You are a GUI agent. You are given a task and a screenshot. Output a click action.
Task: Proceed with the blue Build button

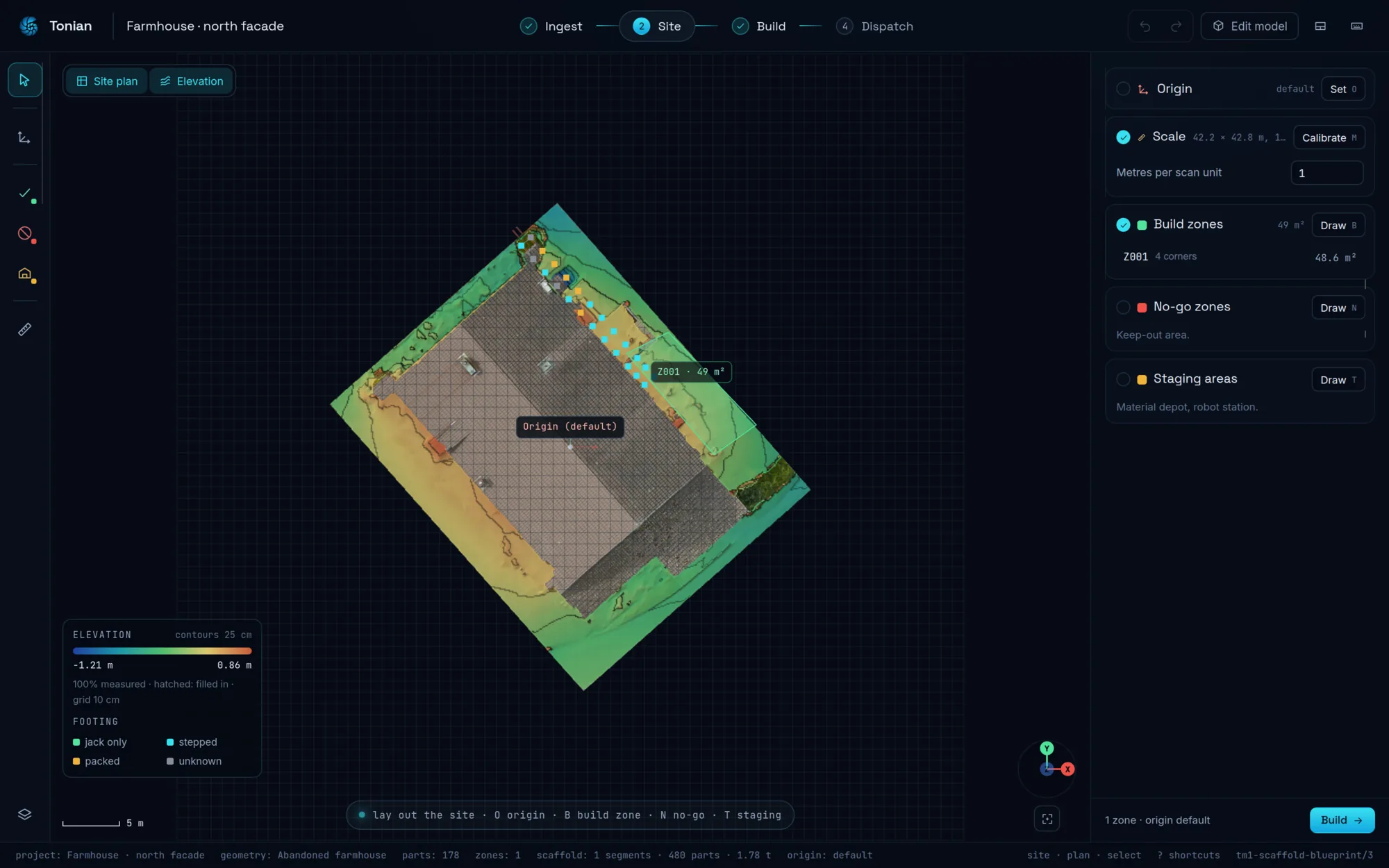tap(1342, 820)
